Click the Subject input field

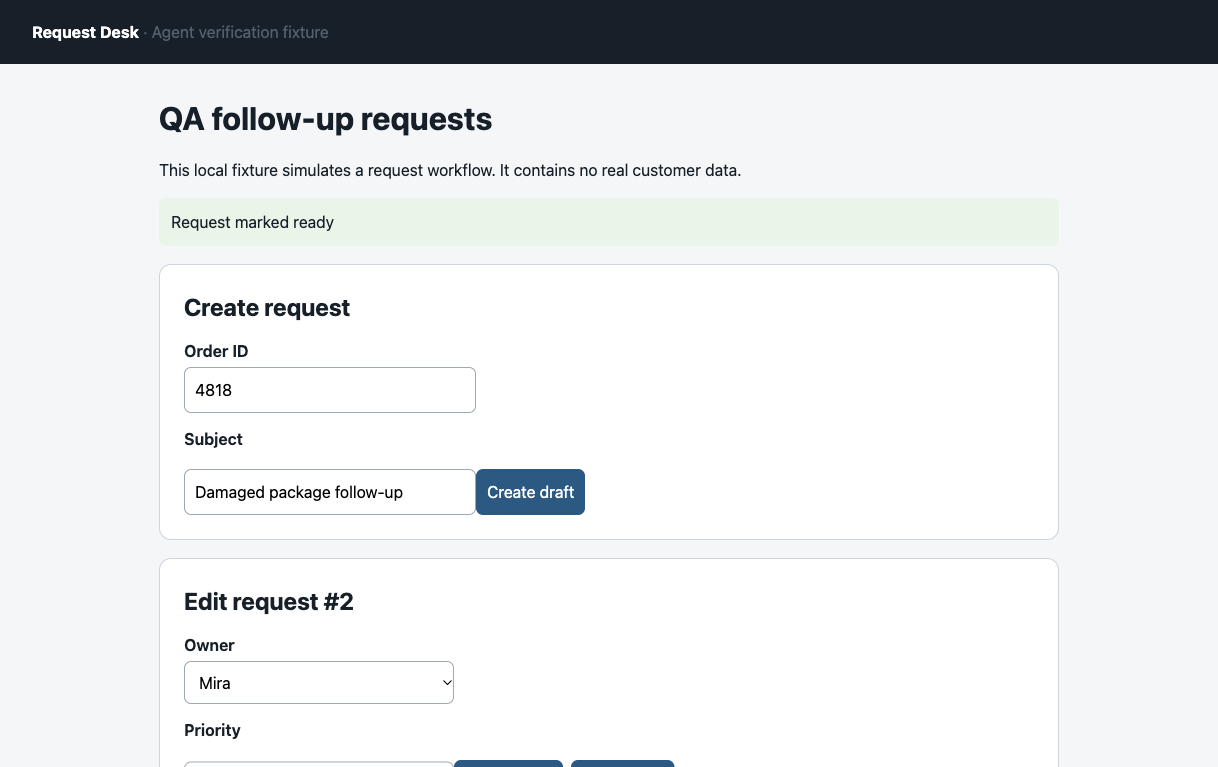pyautogui.click(x=330, y=492)
